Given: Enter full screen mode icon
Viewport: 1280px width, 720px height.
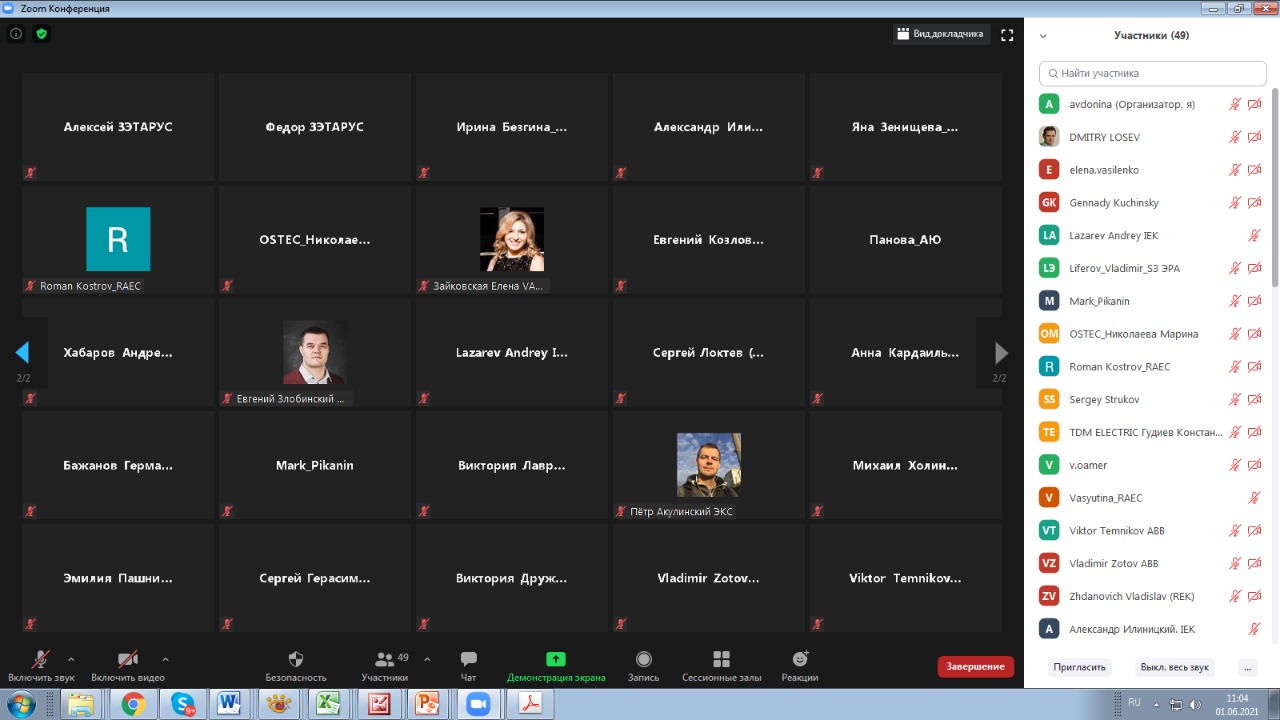Looking at the screenshot, I should point(1007,35).
